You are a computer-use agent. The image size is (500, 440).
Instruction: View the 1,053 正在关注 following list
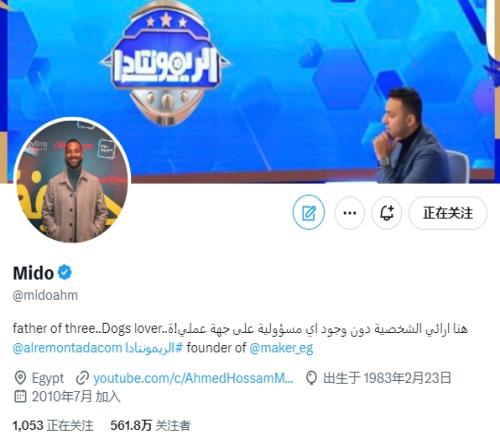(53, 425)
